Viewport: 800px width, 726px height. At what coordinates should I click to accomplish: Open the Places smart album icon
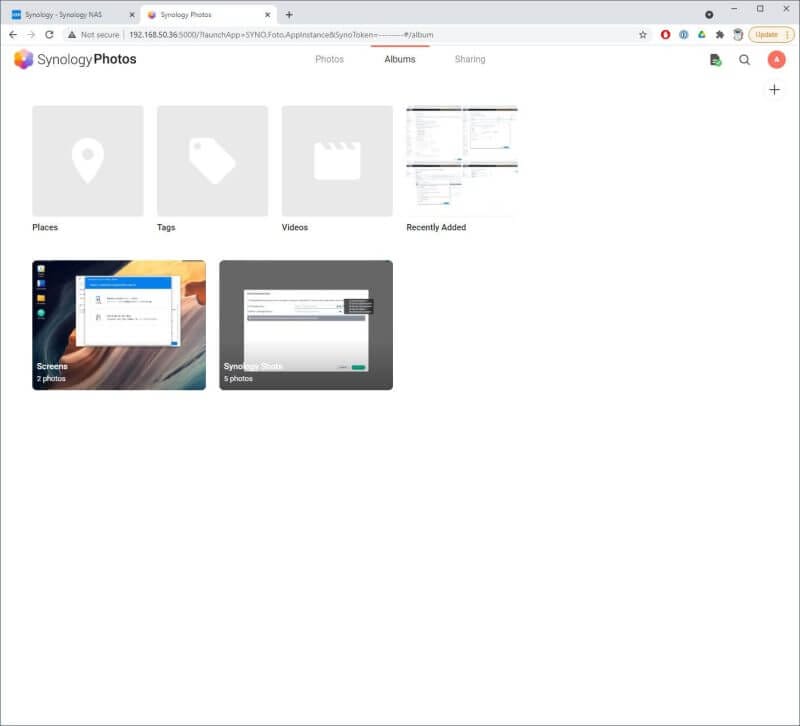(x=87, y=160)
